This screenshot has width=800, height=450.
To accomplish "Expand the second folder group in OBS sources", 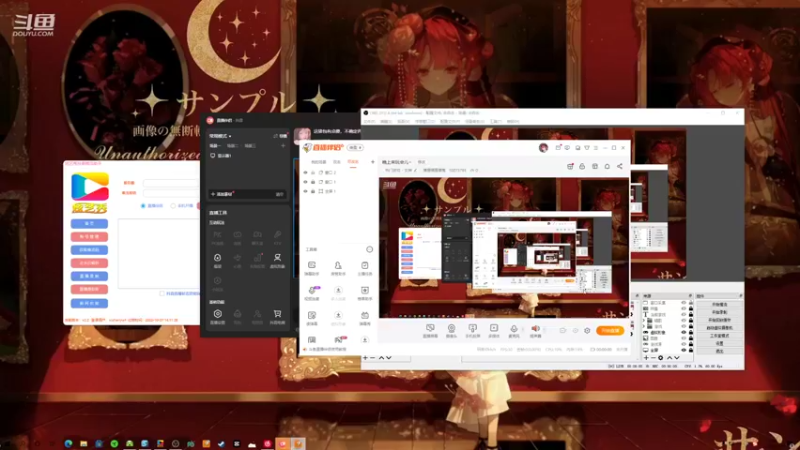I will (644, 327).
